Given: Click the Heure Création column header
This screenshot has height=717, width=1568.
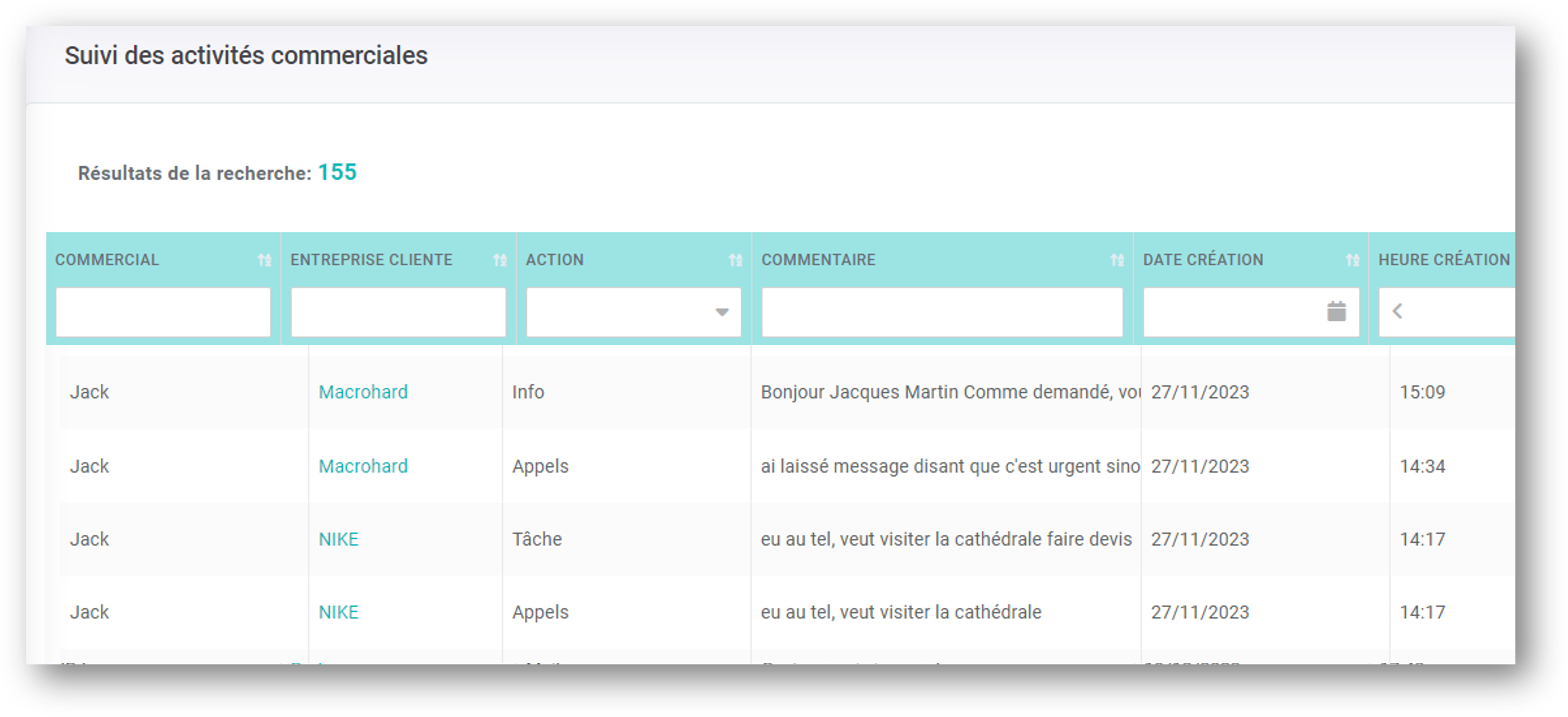Looking at the screenshot, I should tap(1444, 260).
